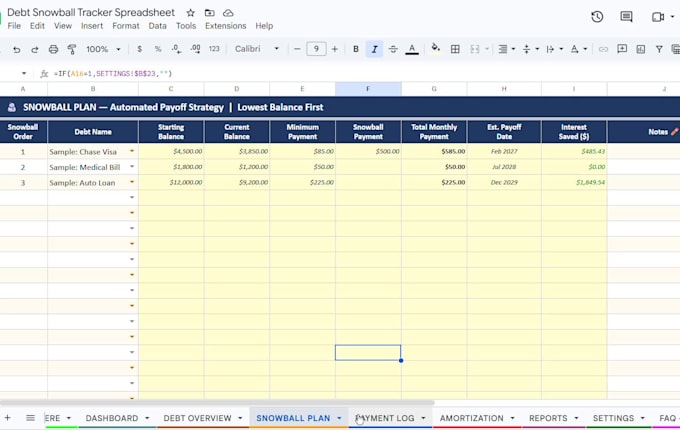Redo the last action
The image size is (680, 431).
pos(35,49)
